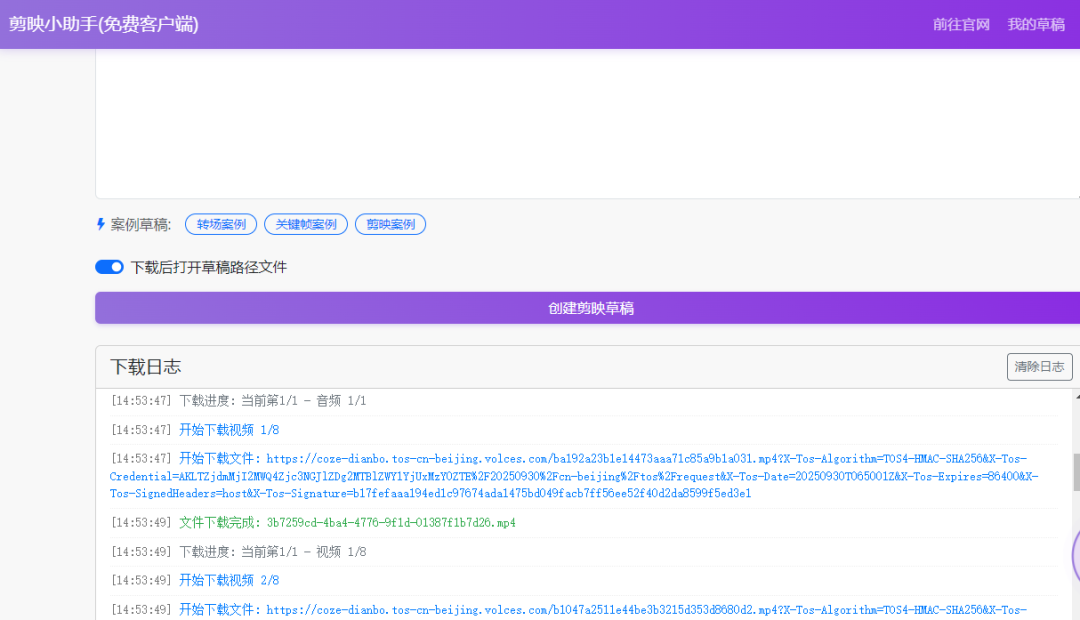Click log line 开始下载视频 1/8
The height and width of the screenshot is (620, 1080).
click(229, 430)
